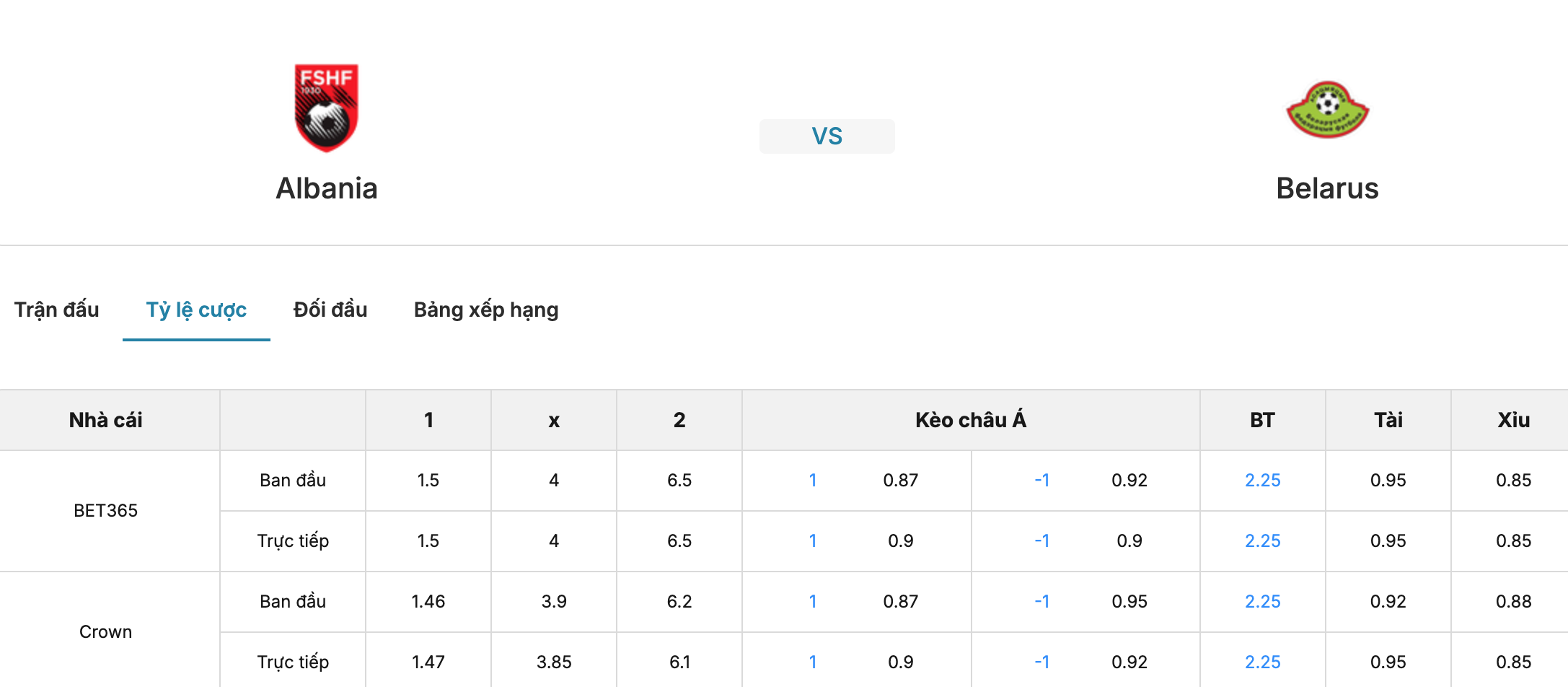Click BET365 Ban đầu handicap -1 link
Screen dimensions: 1568x687
tap(1041, 480)
